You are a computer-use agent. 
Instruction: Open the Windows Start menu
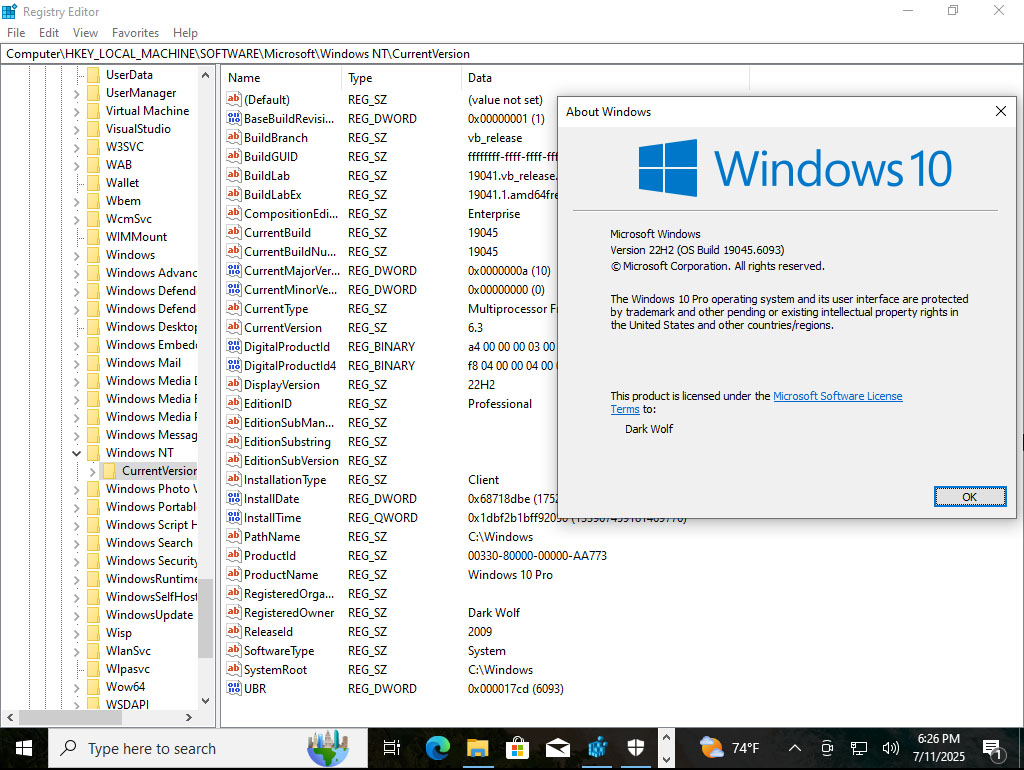coord(24,748)
